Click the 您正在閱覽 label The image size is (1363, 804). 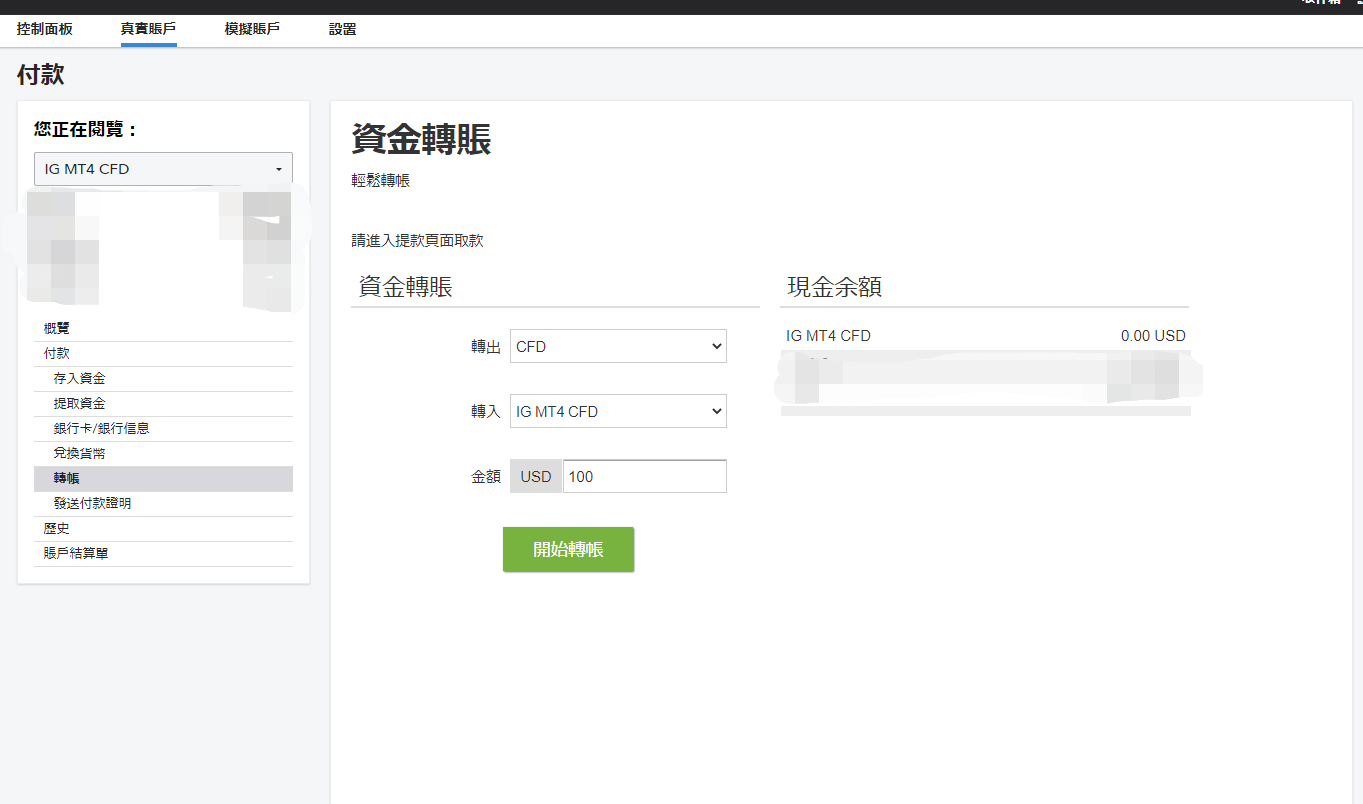point(86,130)
